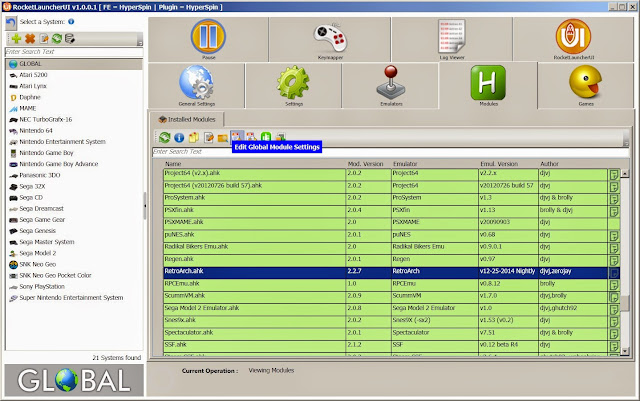Add a new system with the green plus icon

point(16,39)
